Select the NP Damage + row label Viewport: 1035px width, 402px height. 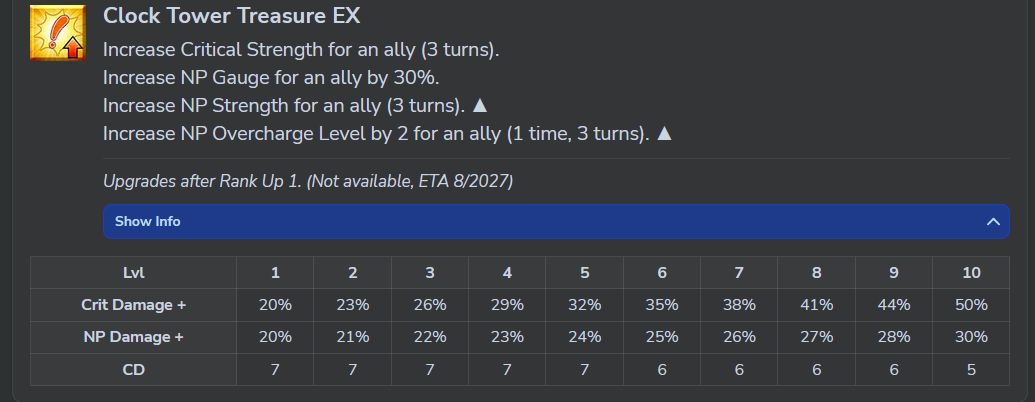point(133,337)
